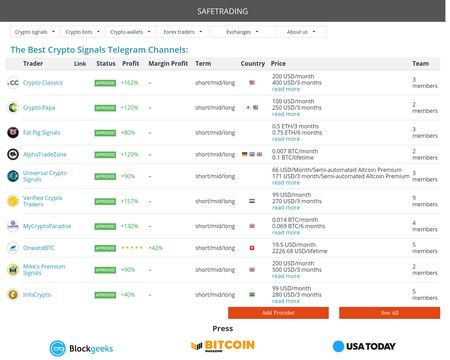Click the Blockgeeks press logo
Image resolution: width=450 pixels, height=360 pixels.
(81, 348)
